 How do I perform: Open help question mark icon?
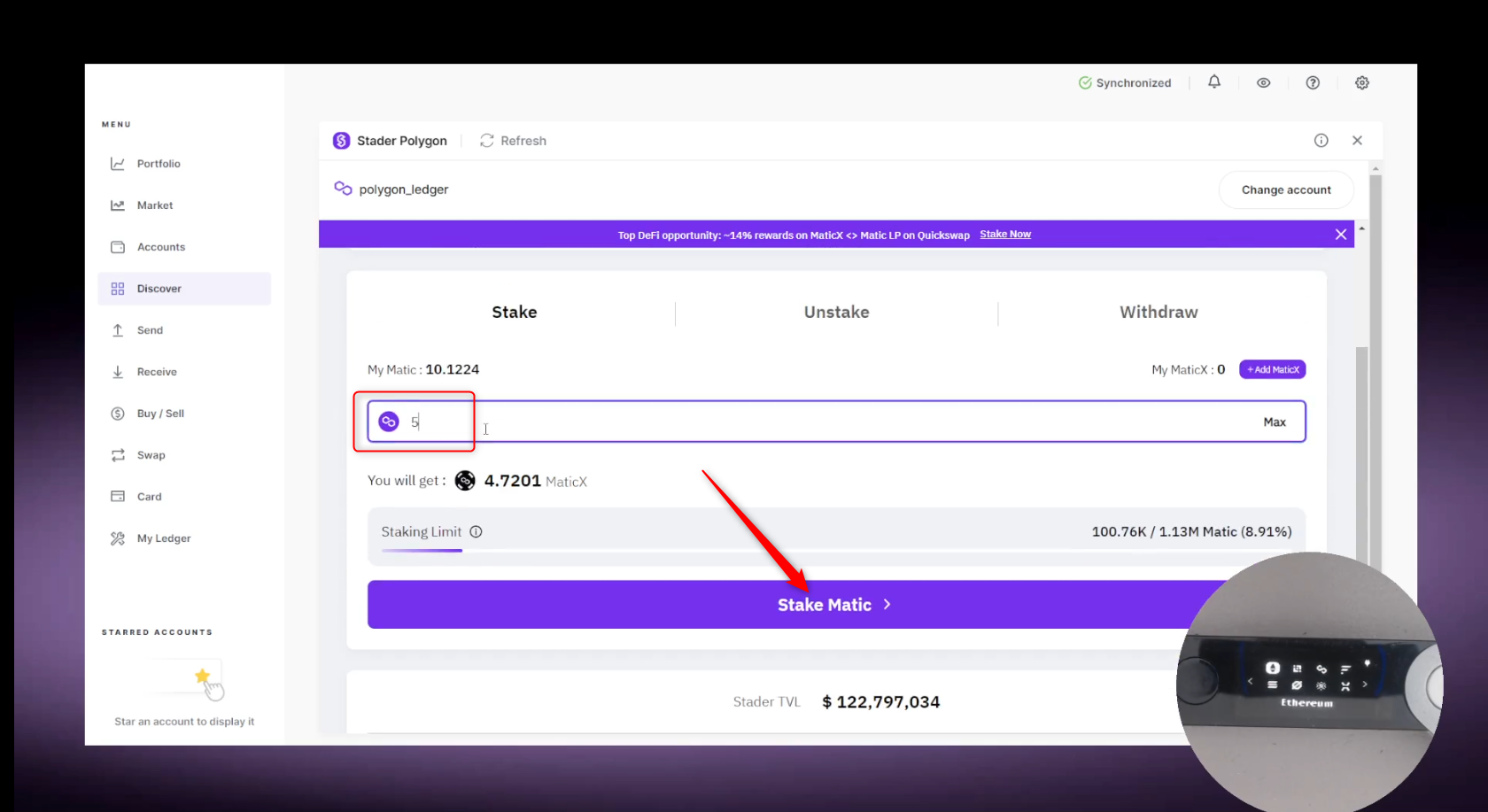click(x=1313, y=82)
